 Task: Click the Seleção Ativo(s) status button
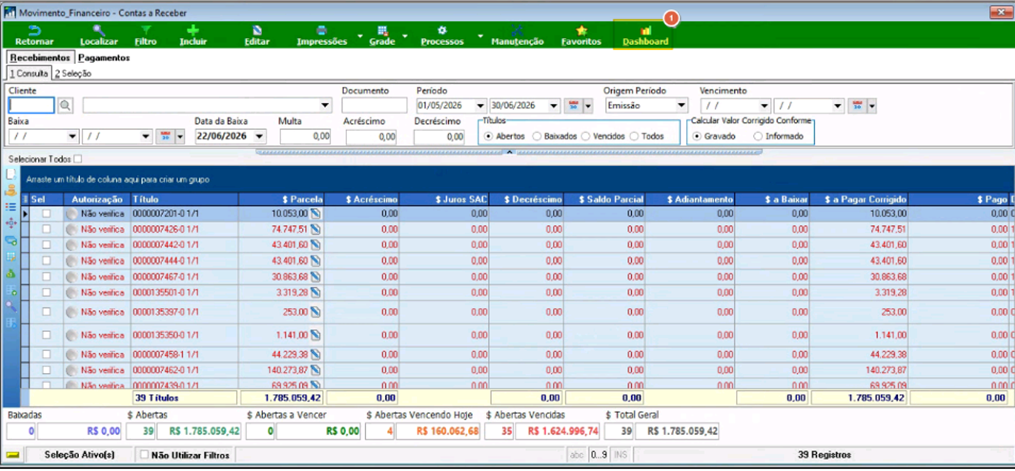coord(80,455)
